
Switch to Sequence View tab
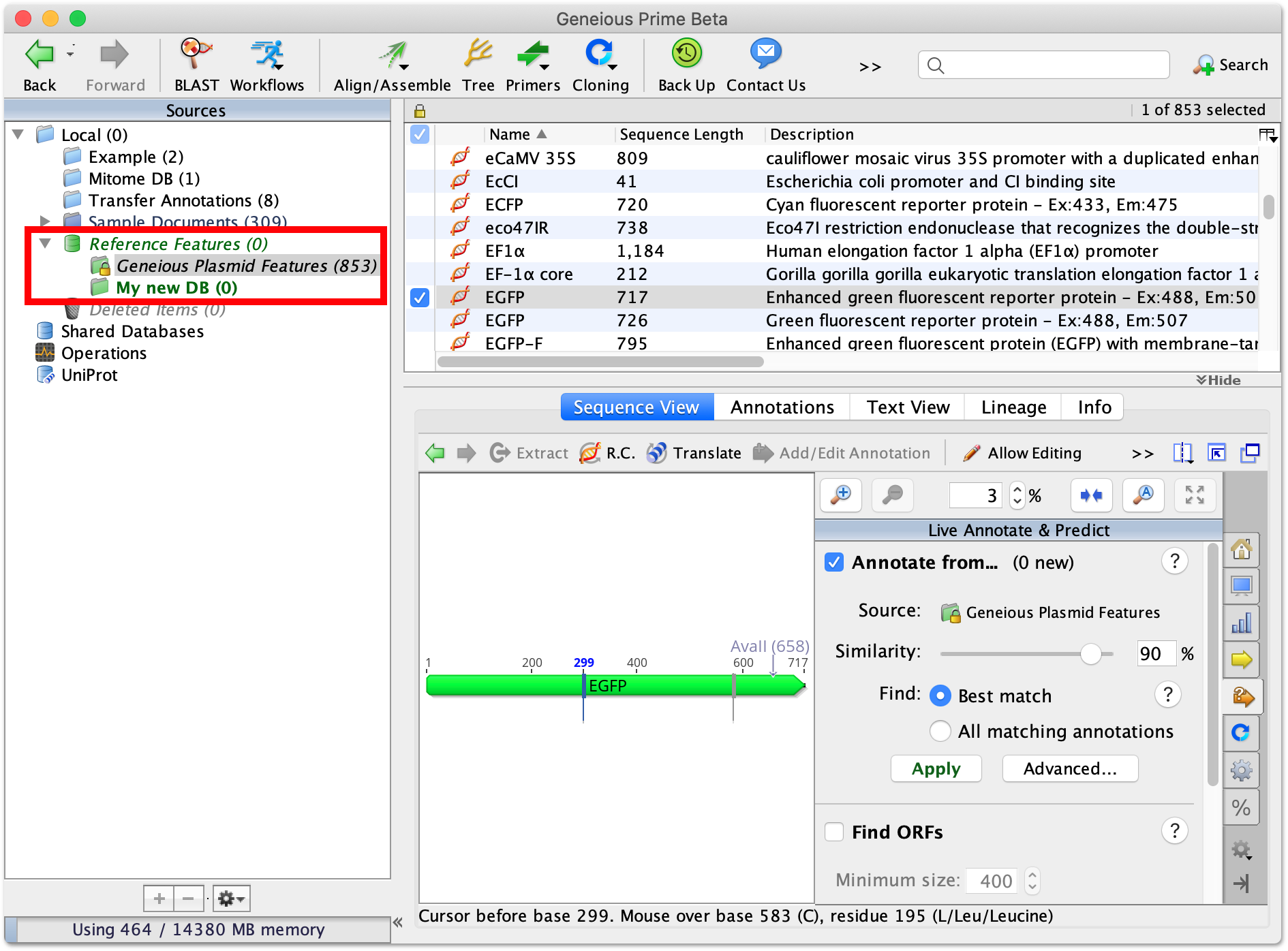[x=637, y=407]
